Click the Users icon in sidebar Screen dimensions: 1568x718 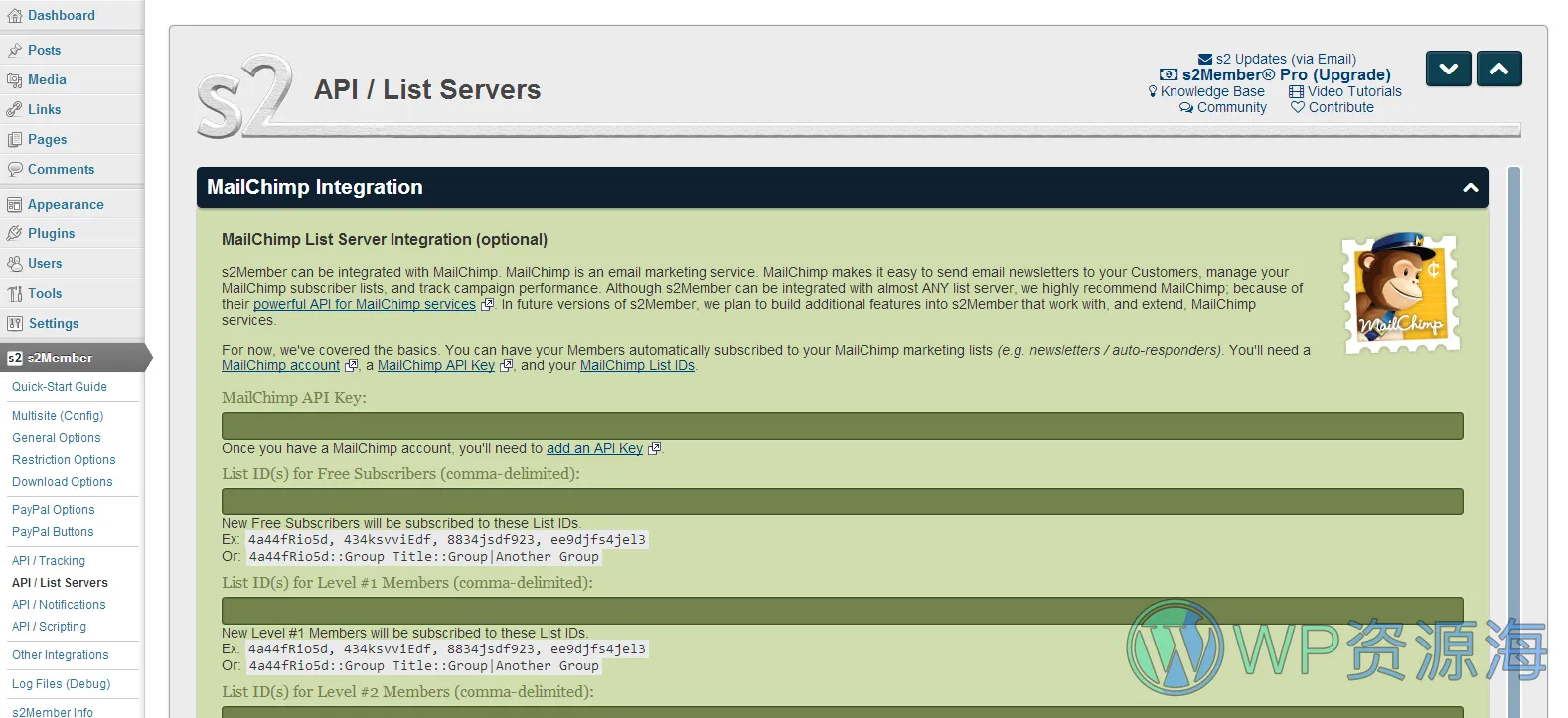15,263
